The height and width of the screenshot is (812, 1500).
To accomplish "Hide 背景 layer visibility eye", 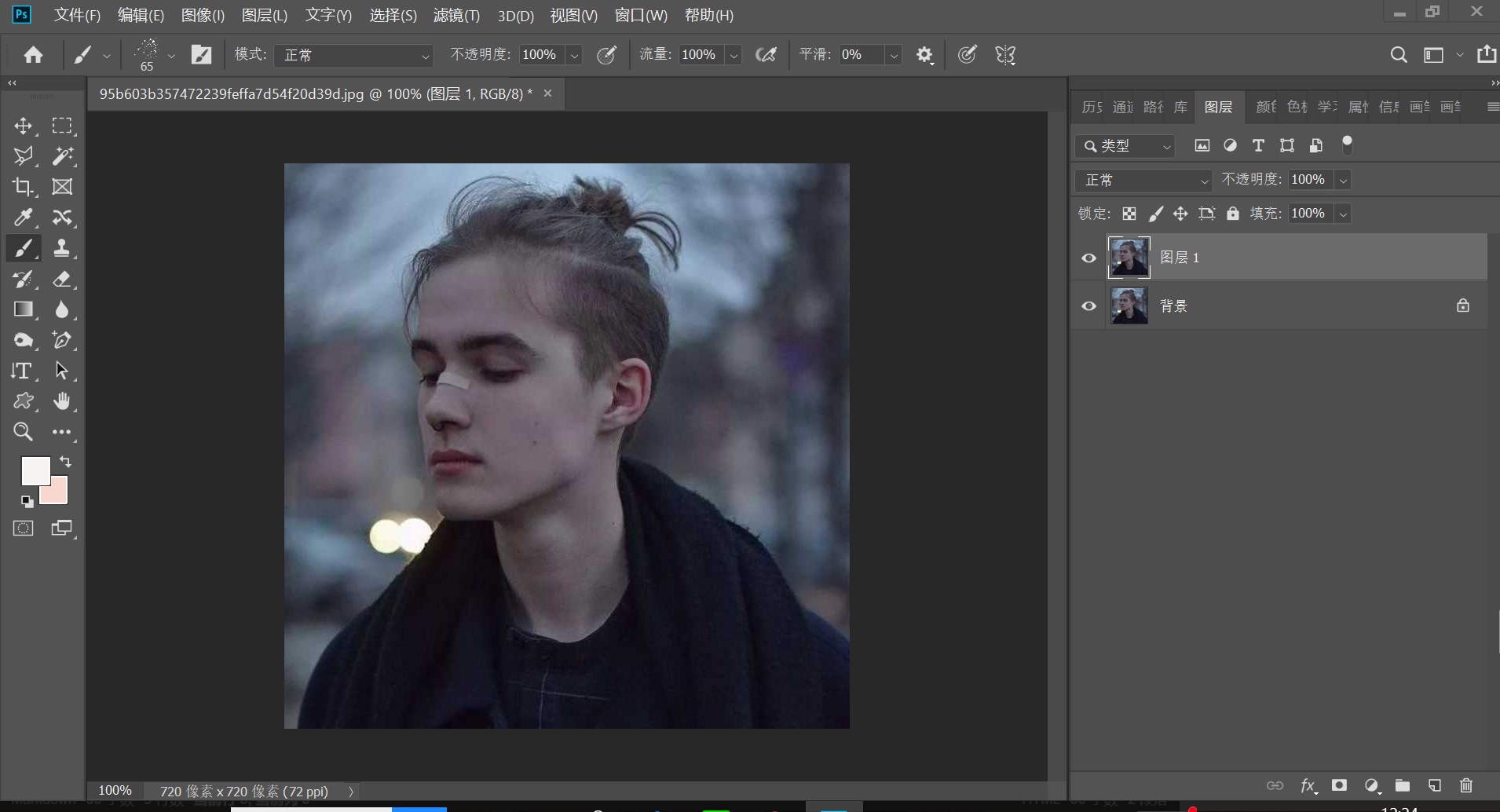I will point(1088,306).
